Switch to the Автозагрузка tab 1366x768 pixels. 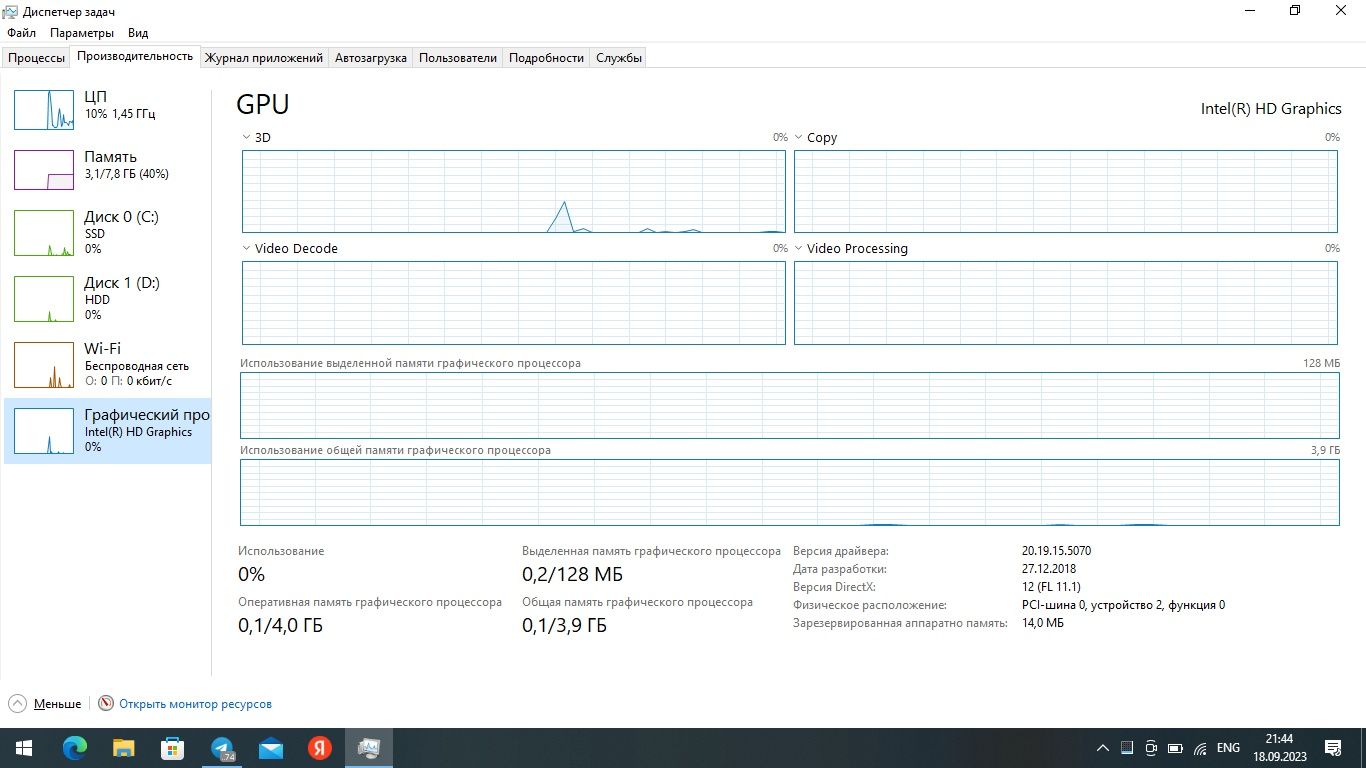point(371,58)
